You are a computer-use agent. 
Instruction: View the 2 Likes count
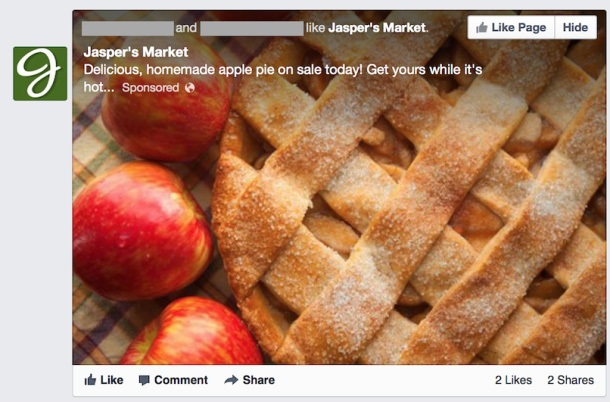click(x=513, y=380)
